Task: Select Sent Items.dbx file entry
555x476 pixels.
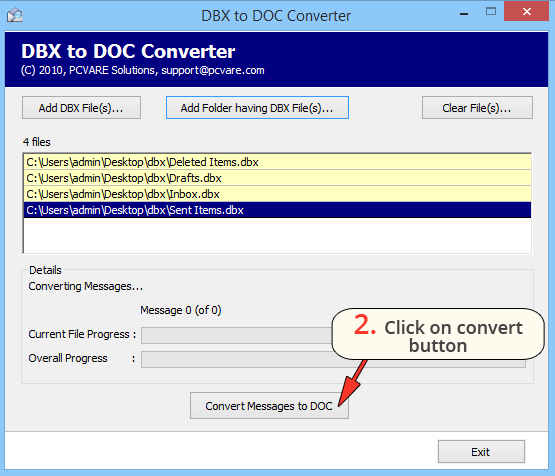Action: (x=278, y=210)
